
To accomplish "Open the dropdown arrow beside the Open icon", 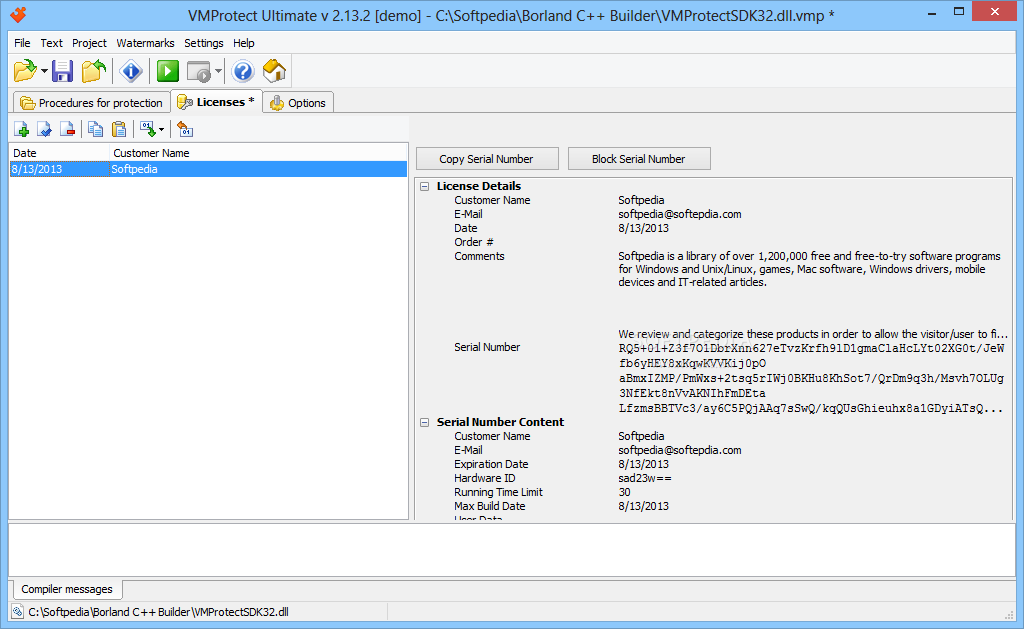I will click(x=44, y=71).
